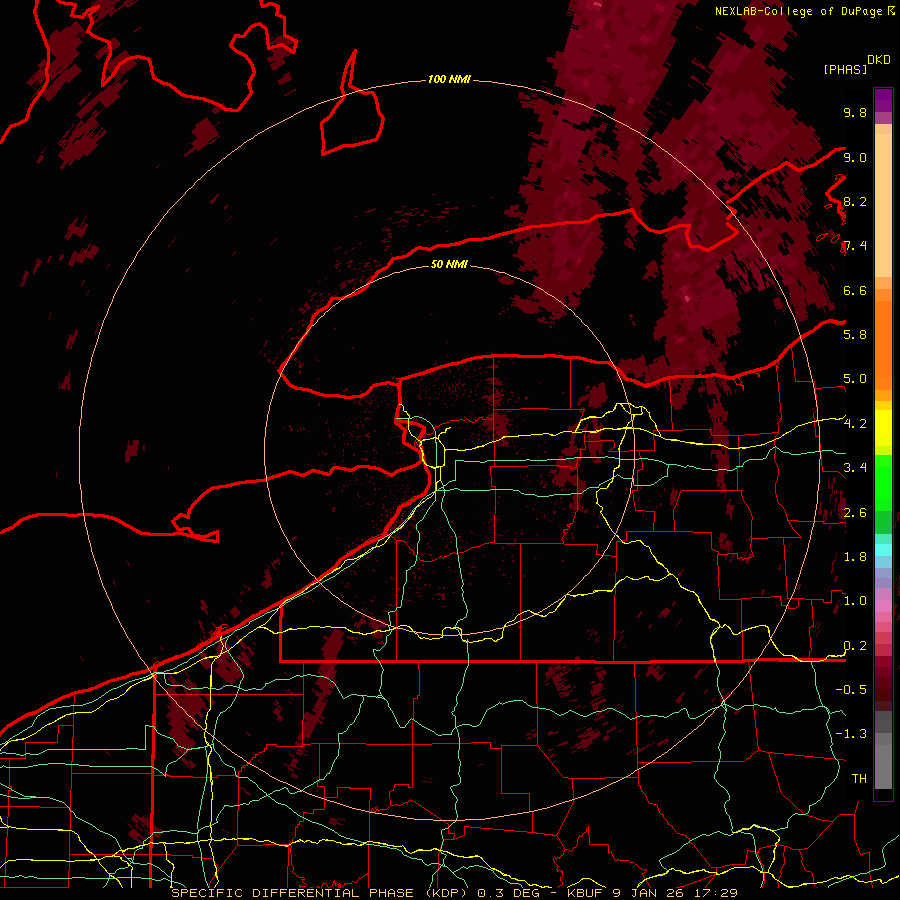
Task: Click the 3.4 legend value
Action: 855,468
